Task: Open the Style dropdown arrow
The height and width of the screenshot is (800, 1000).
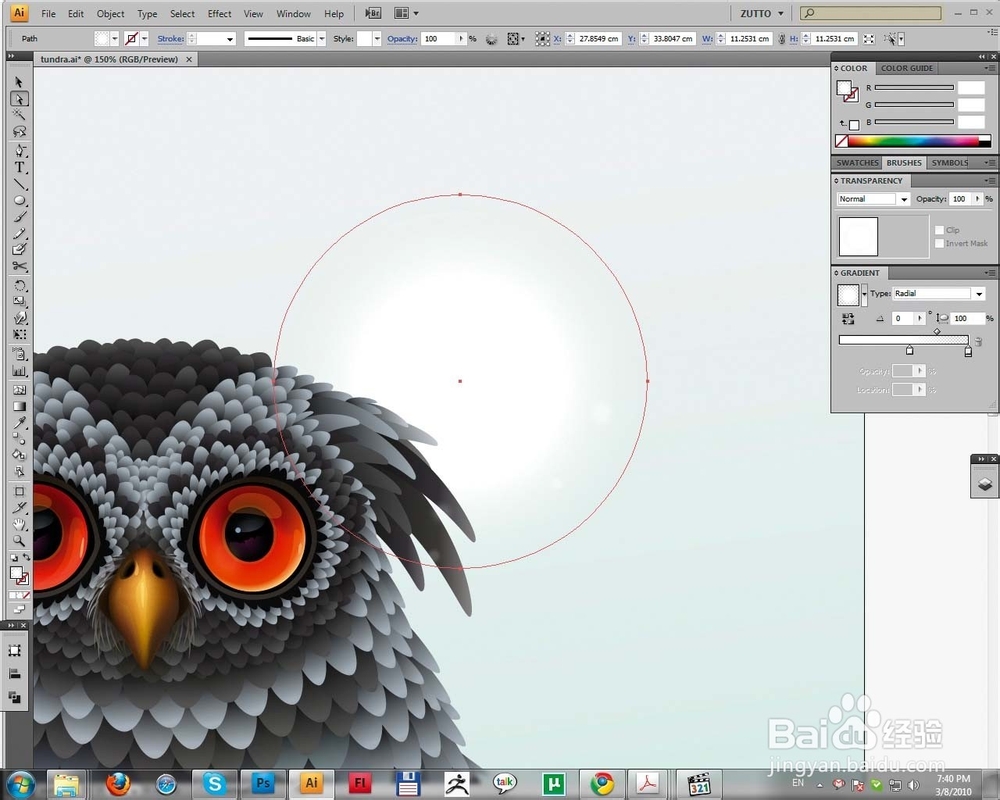Action: [377, 39]
